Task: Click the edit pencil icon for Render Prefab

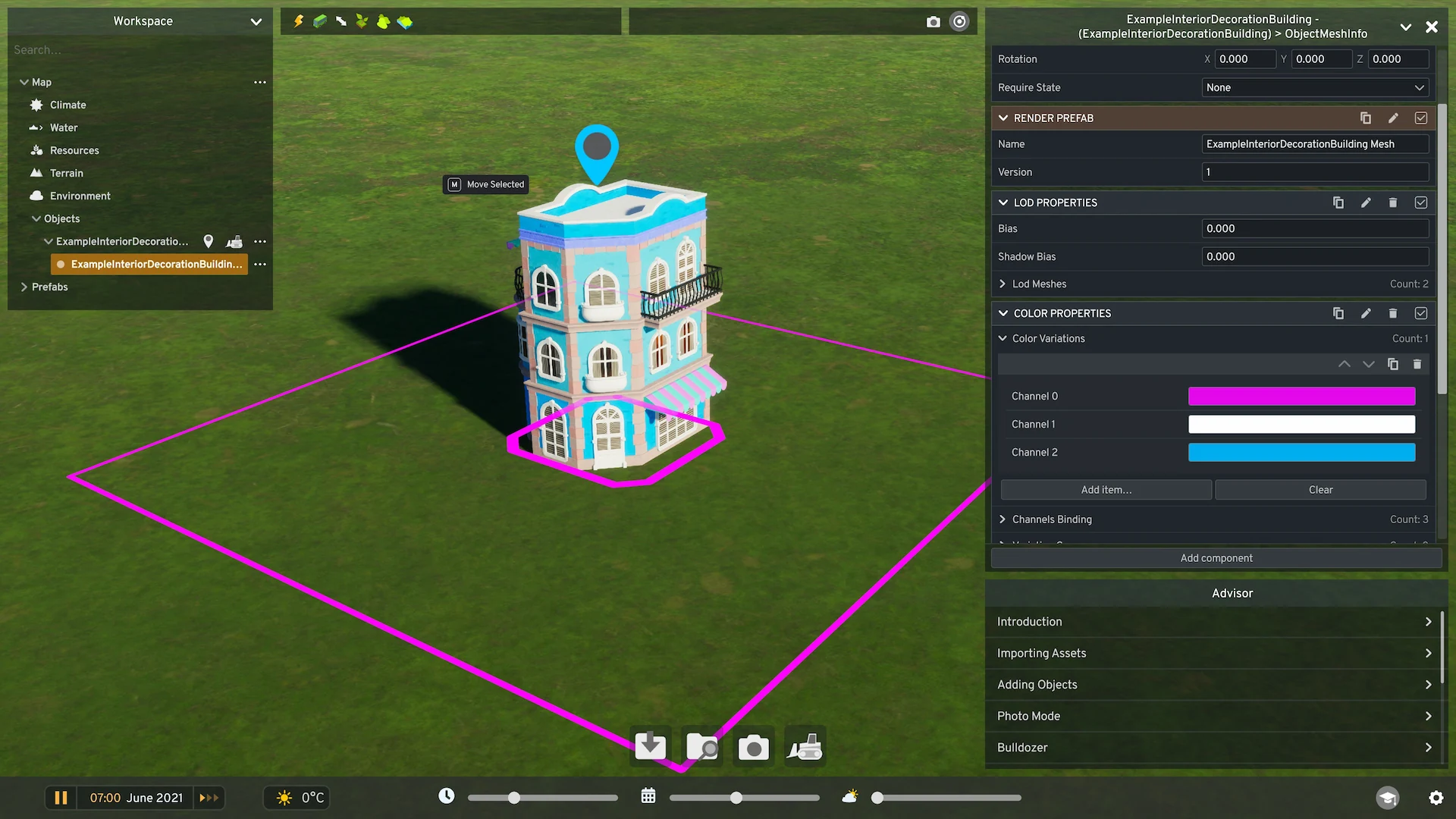Action: [1393, 118]
